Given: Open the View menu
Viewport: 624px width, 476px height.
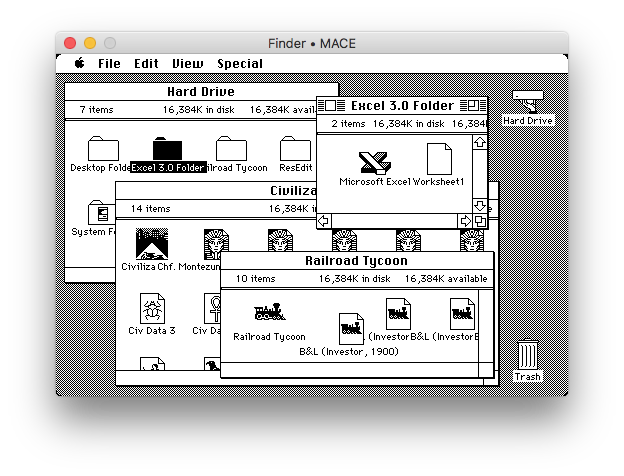Looking at the screenshot, I should (187, 64).
